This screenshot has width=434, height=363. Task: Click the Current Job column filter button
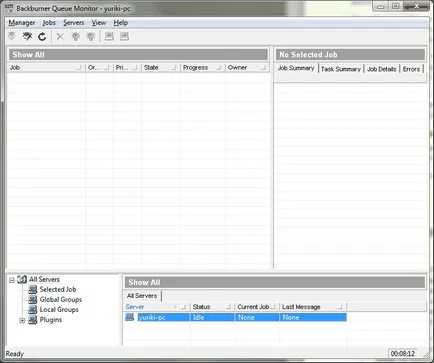click(273, 307)
